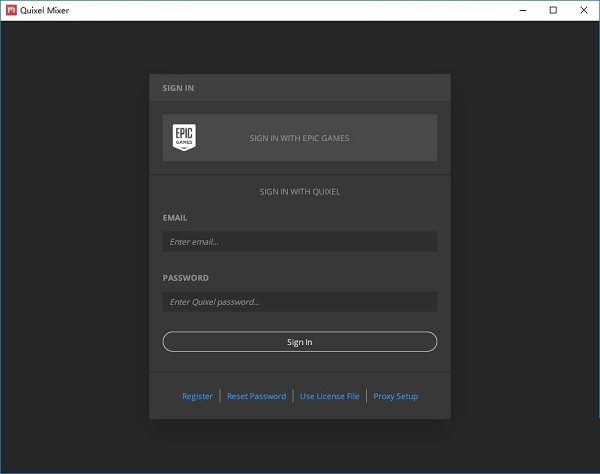
Task: Click the PASSWORD field label
Action: [x=185, y=278]
